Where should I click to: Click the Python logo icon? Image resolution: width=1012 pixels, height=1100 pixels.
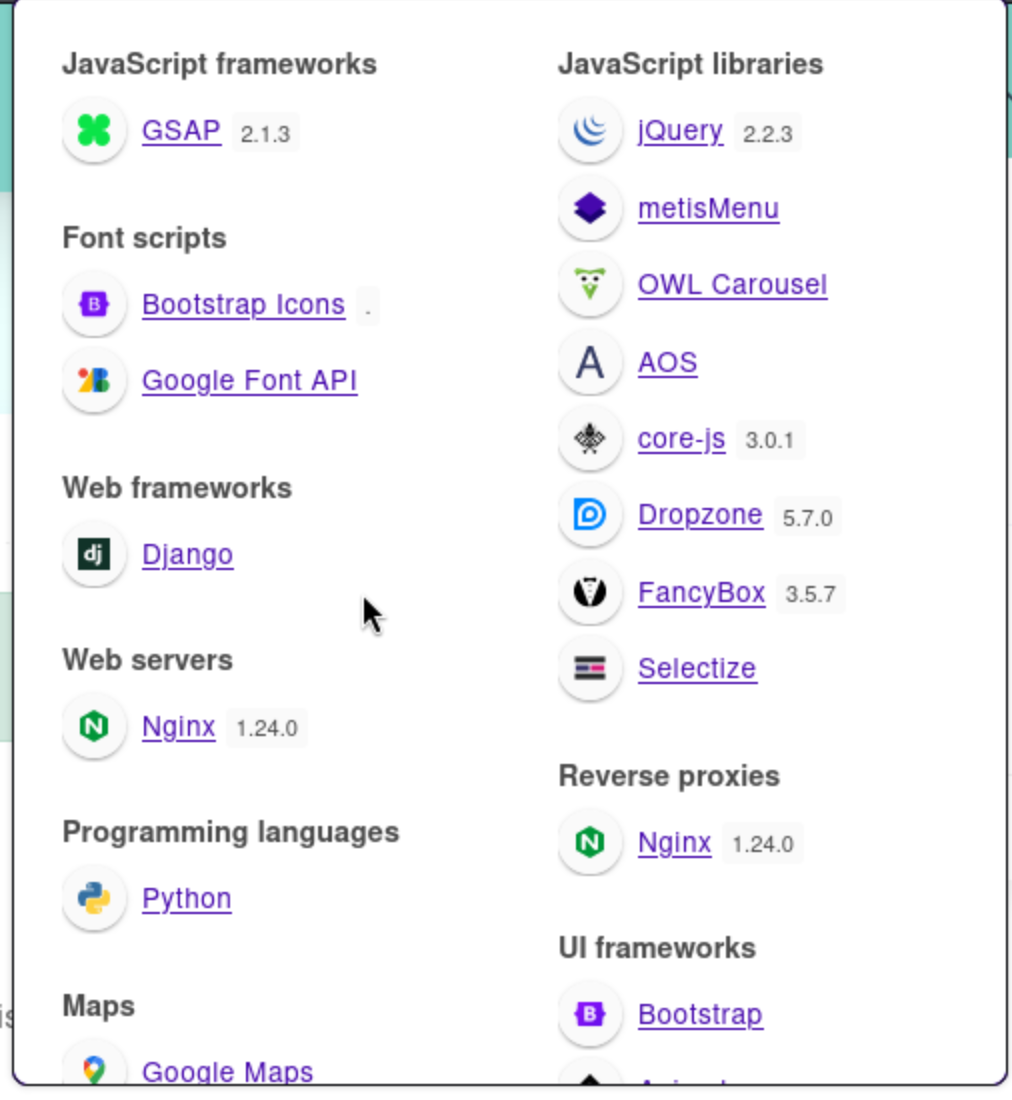94,898
